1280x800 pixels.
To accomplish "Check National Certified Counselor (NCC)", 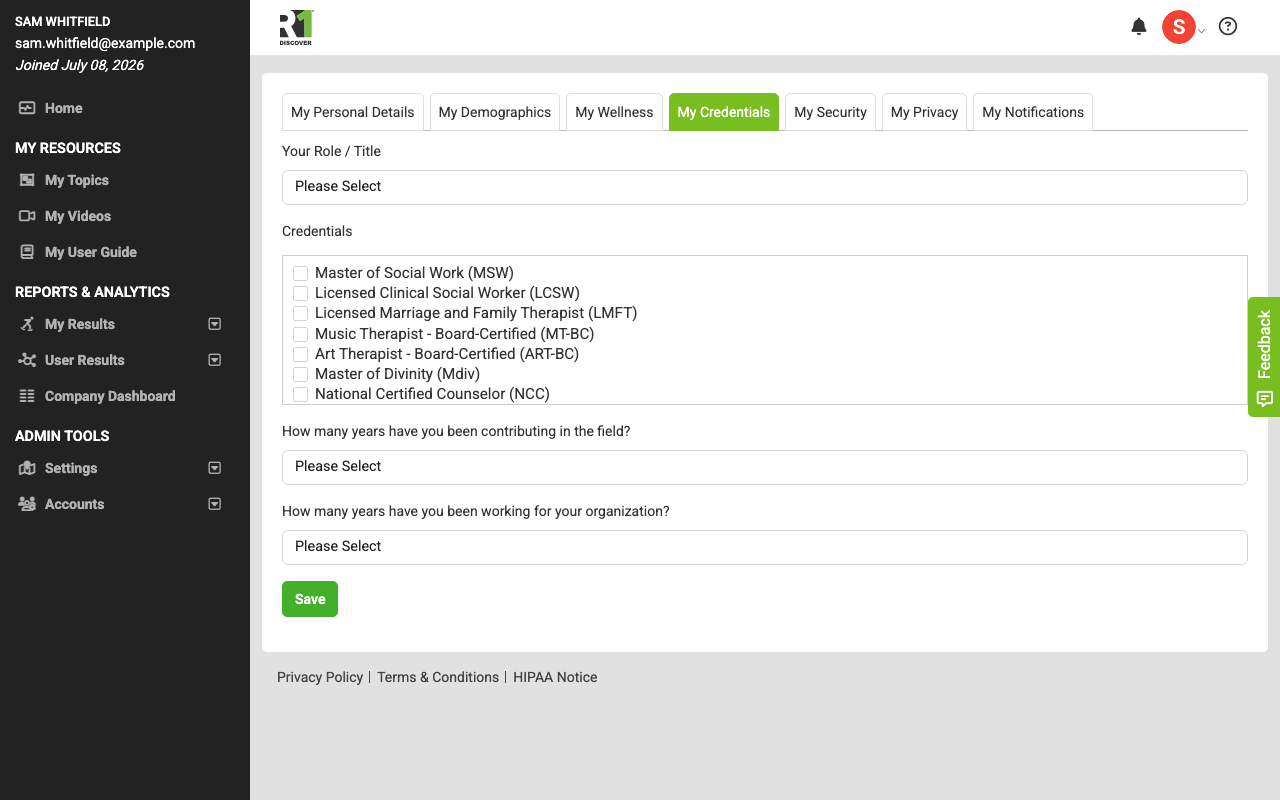I will click(x=300, y=394).
